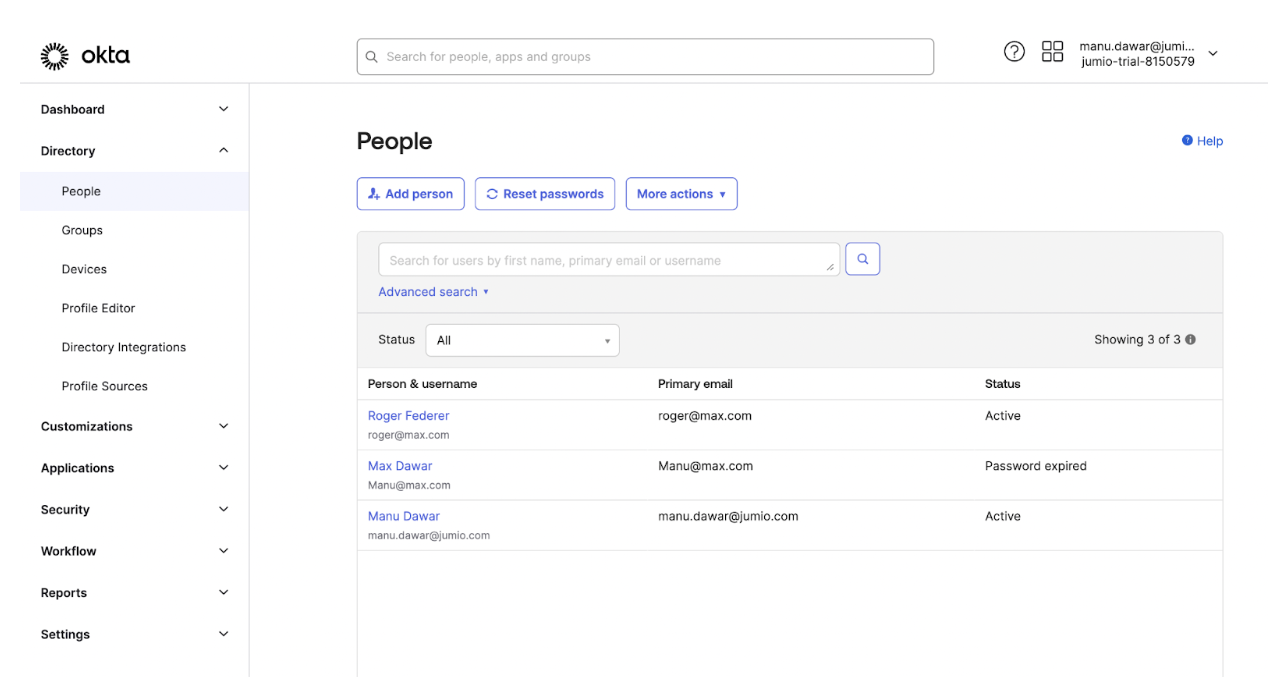
Task: Expand the account menu chevron
Action: (1213, 53)
